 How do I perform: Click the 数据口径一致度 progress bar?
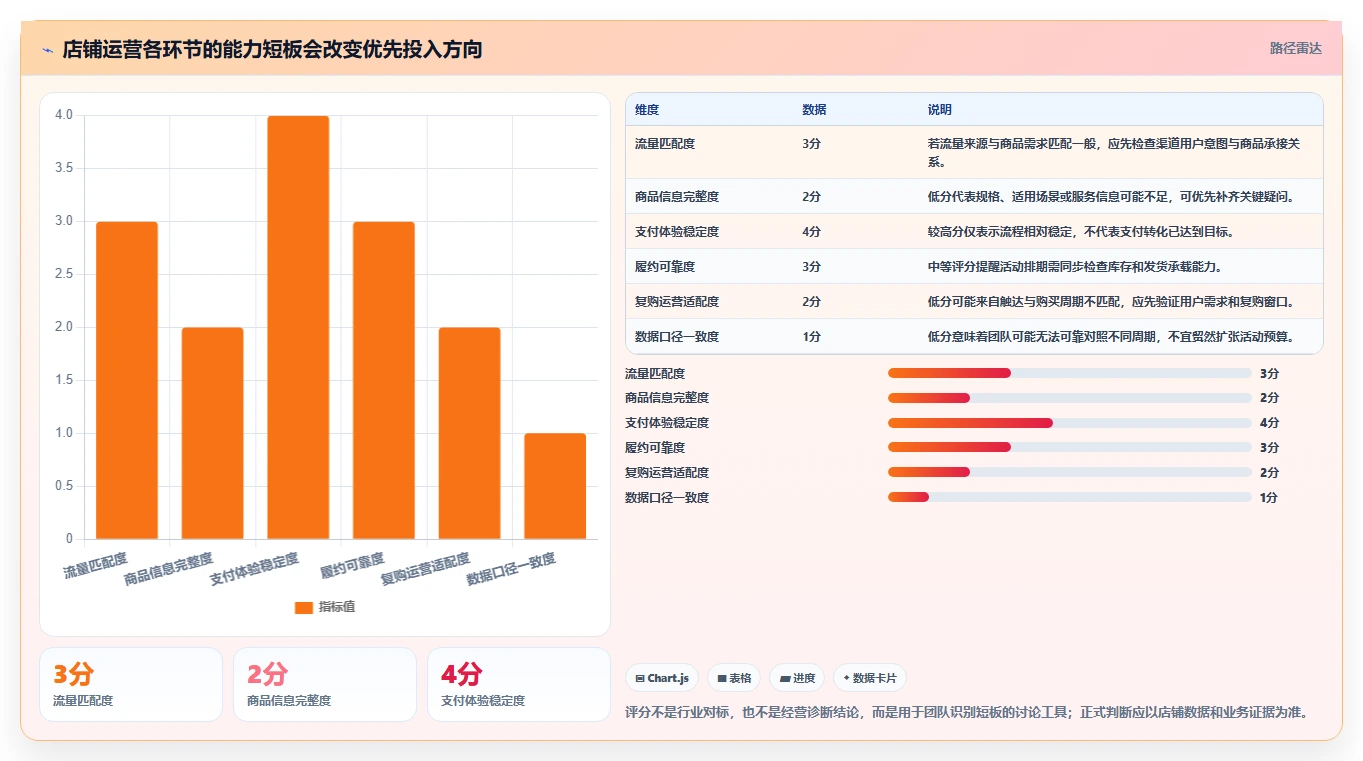[1070, 497]
